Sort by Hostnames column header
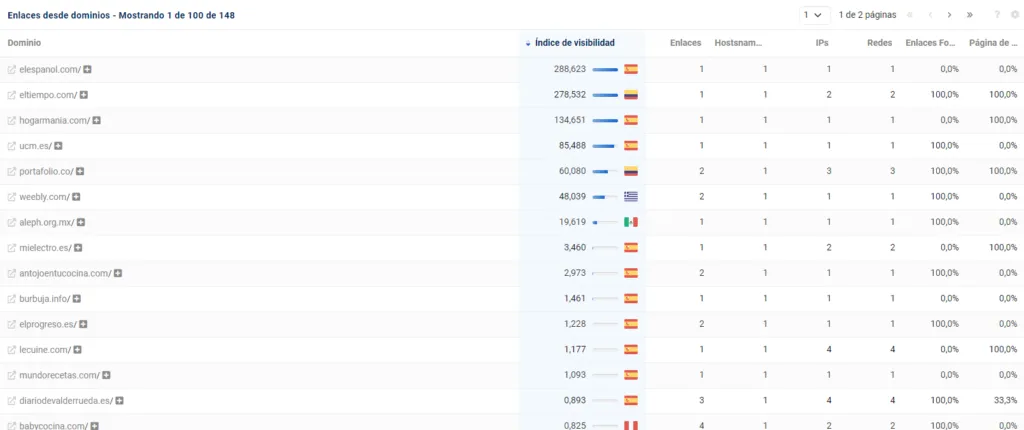This screenshot has width=1024, height=430. pyautogui.click(x=739, y=43)
